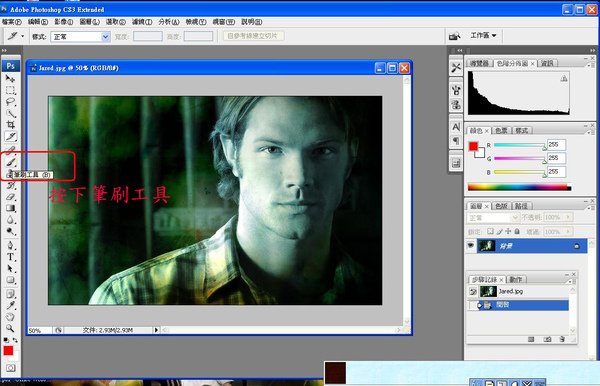This screenshot has width=600, height=386.
Task: Select the Zoom magnifier tool
Action: 10,328
